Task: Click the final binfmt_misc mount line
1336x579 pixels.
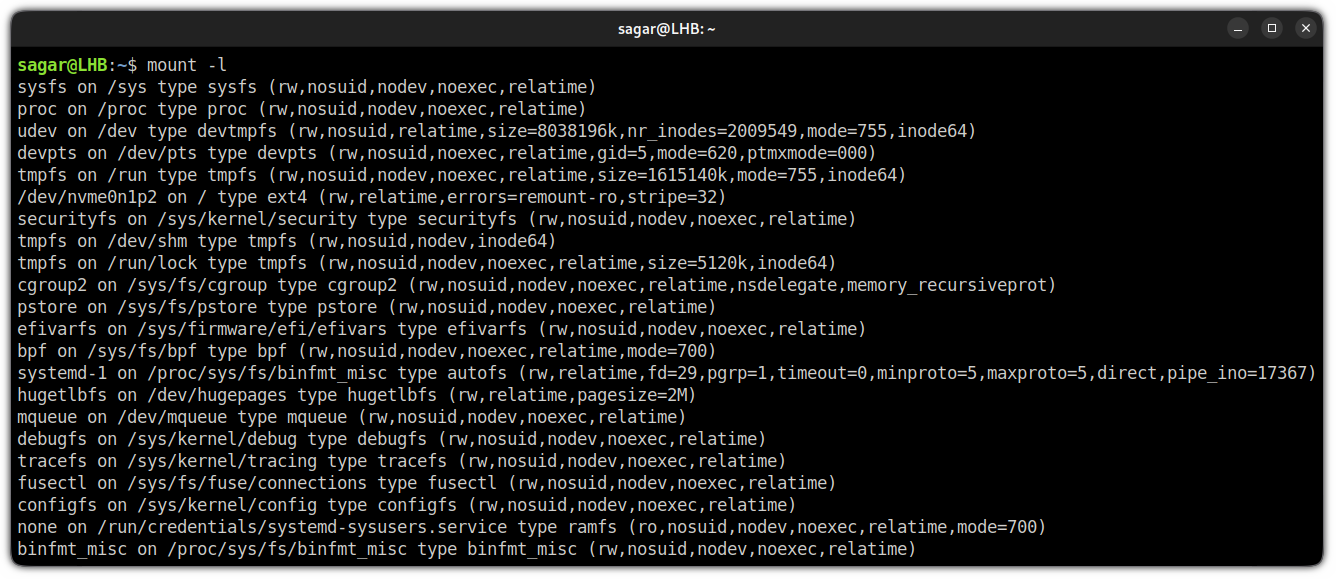Action: [467, 549]
